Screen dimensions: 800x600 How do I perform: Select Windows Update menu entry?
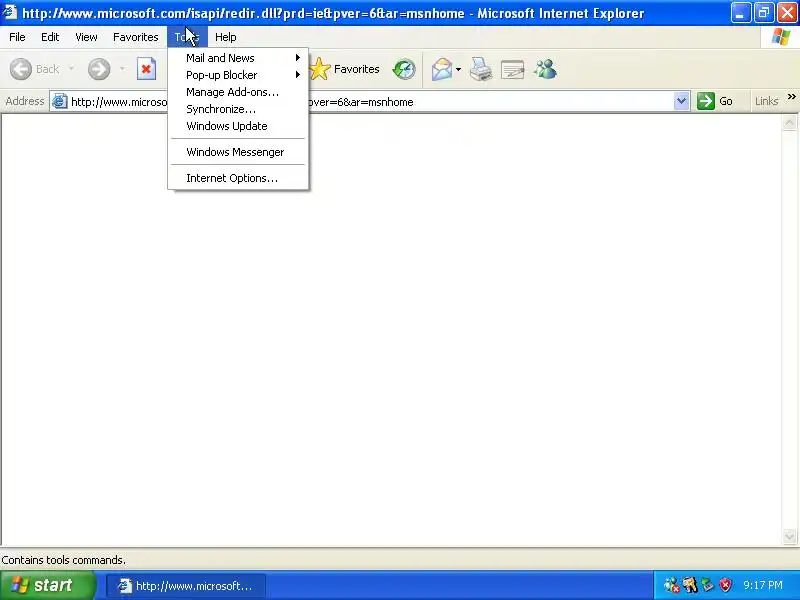point(238,126)
